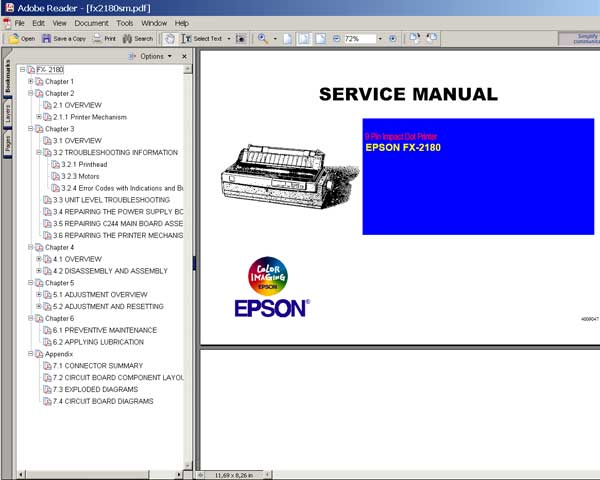Click the Zoom Out minus button
The height and width of the screenshot is (480, 600).
tap(336, 39)
